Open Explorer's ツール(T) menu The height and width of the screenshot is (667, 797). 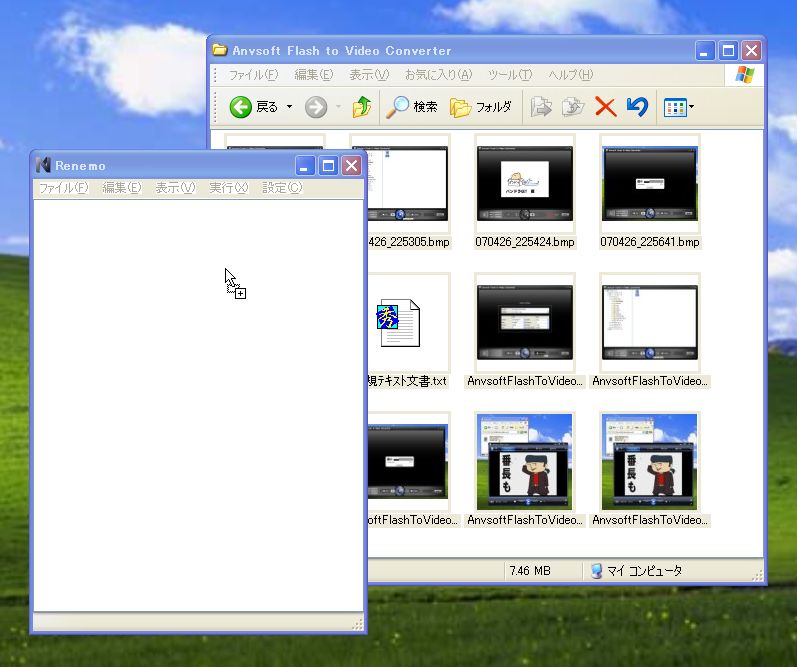coord(510,75)
